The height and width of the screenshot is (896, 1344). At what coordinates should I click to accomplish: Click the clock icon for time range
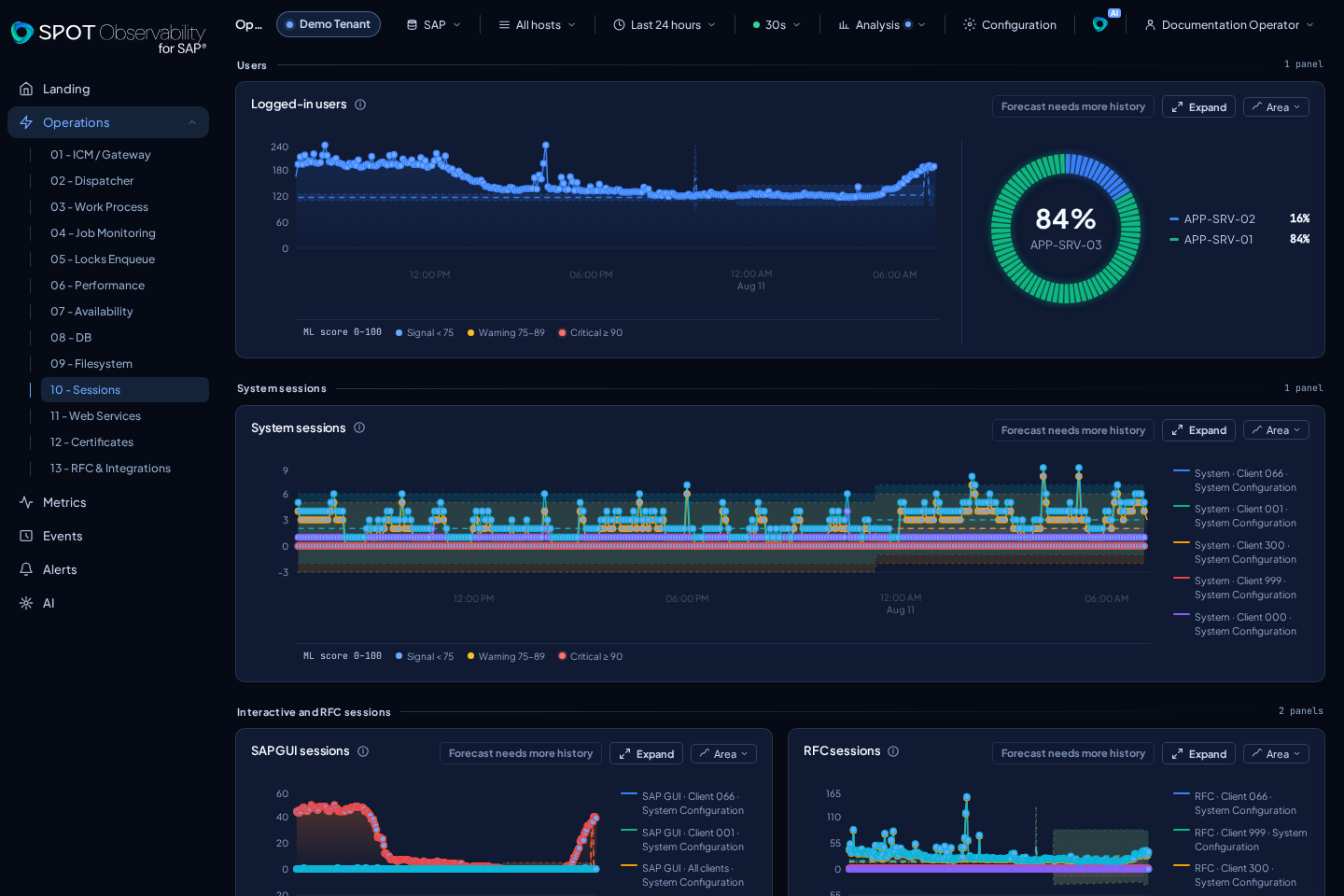[619, 25]
